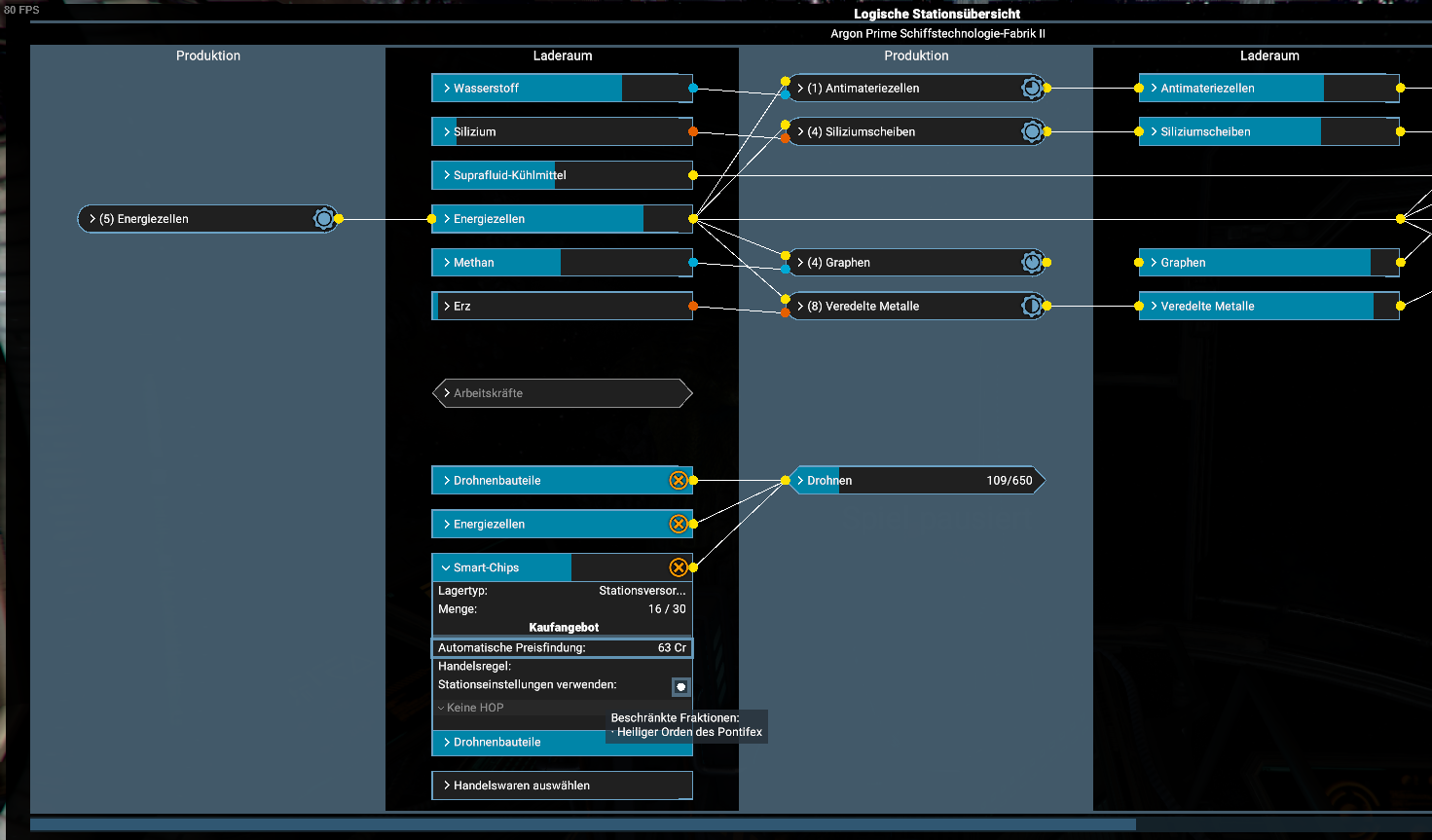Click the Siliziumscheiben production gear icon

pyautogui.click(x=1032, y=131)
